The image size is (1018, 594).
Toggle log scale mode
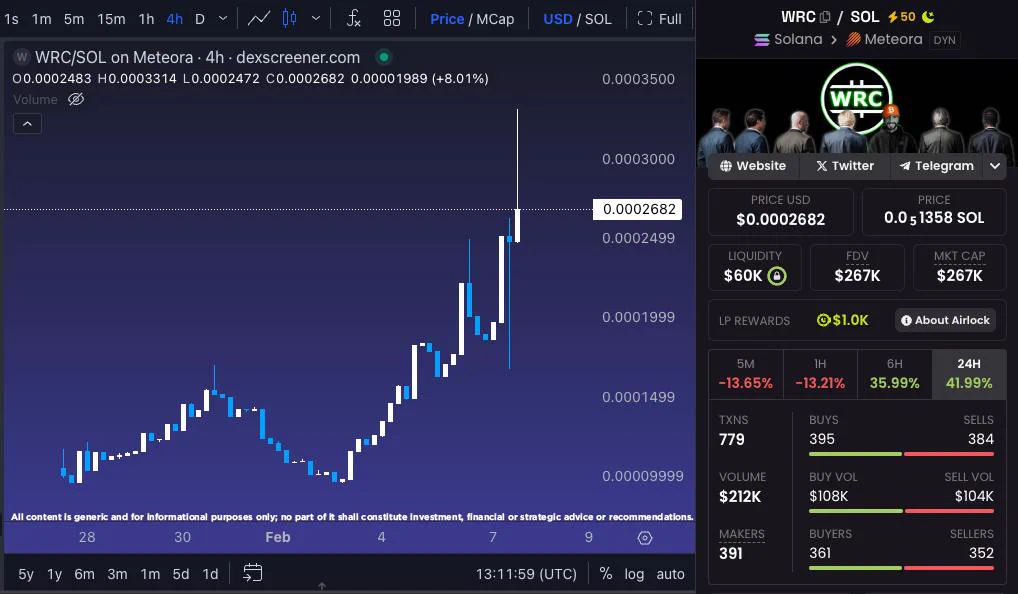click(x=634, y=574)
